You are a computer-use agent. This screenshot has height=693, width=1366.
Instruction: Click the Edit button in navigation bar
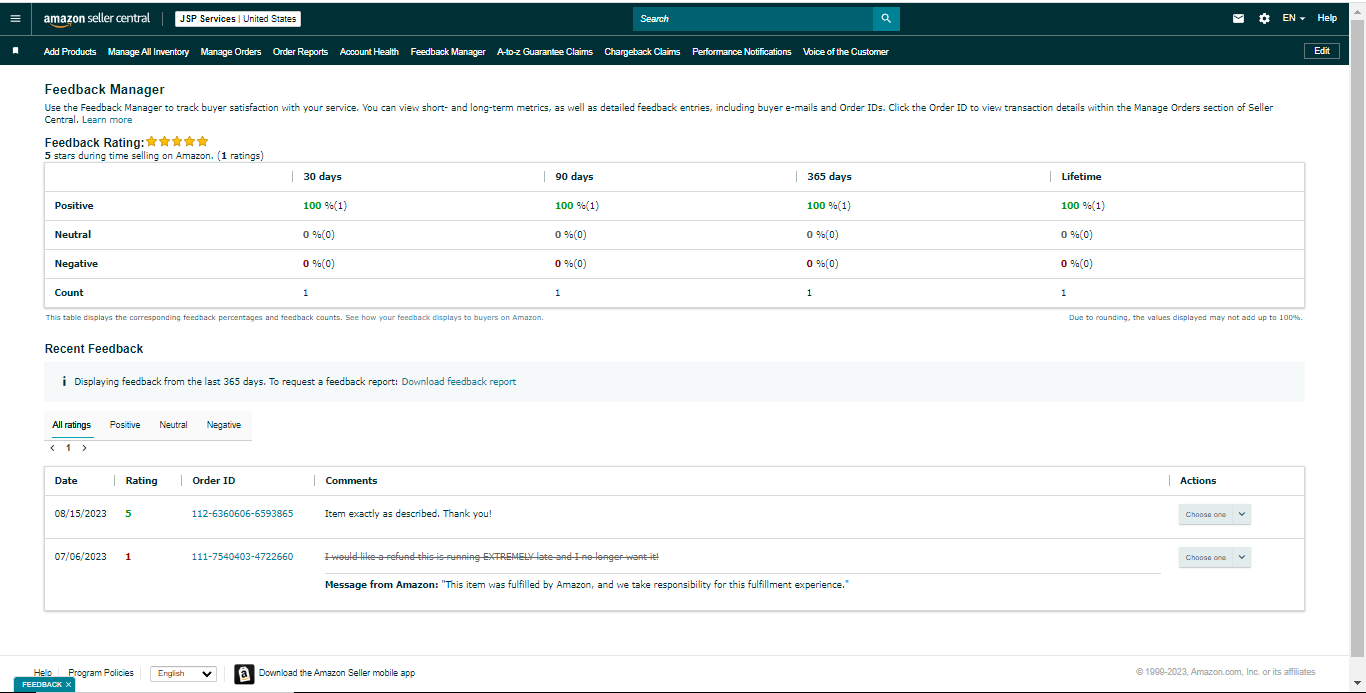pos(1321,51)
